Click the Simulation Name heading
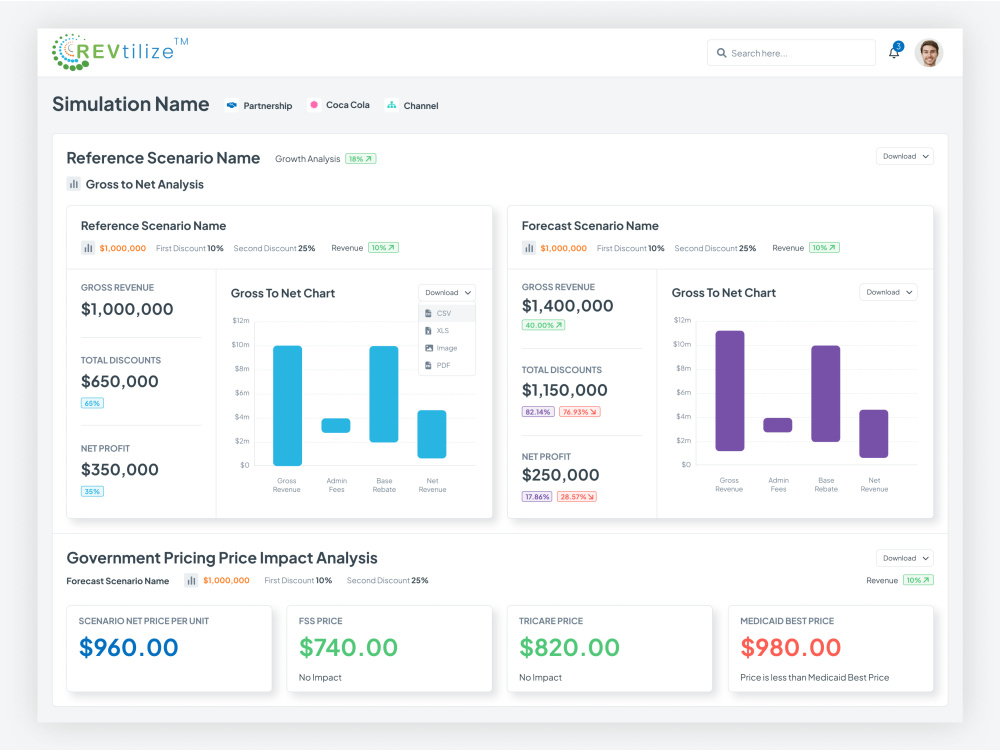Image resolution: width=1000 pixels, height=750 pixels. tap(131, 104)
